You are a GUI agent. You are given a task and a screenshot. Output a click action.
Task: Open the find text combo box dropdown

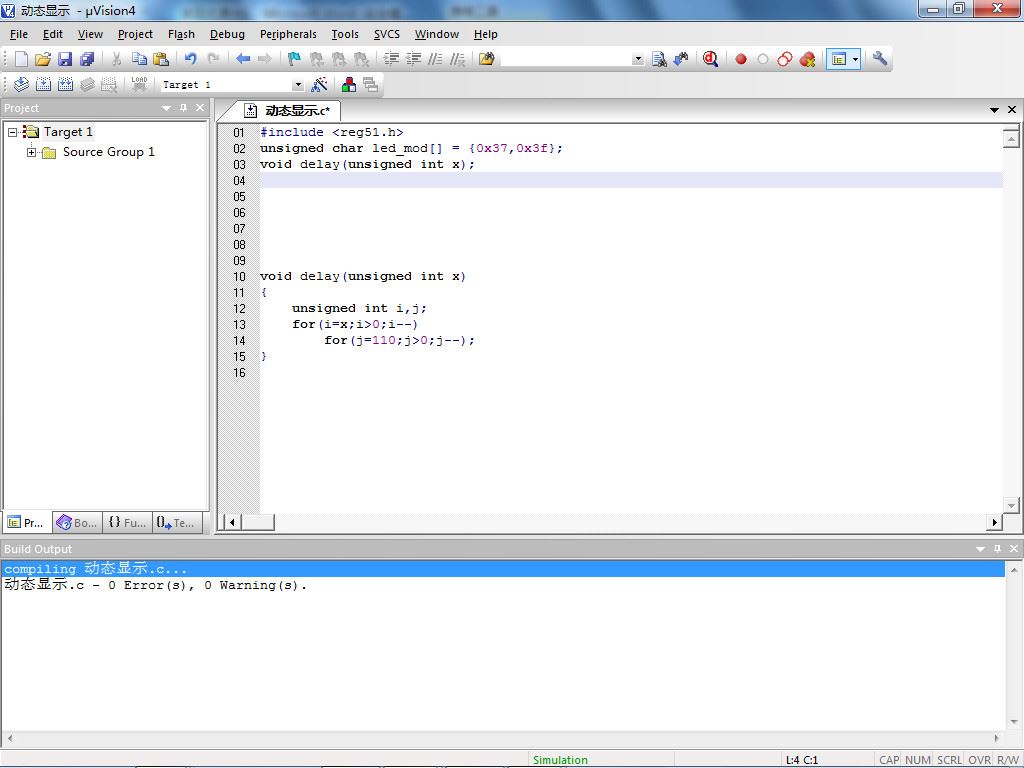[x=638, y=59]
